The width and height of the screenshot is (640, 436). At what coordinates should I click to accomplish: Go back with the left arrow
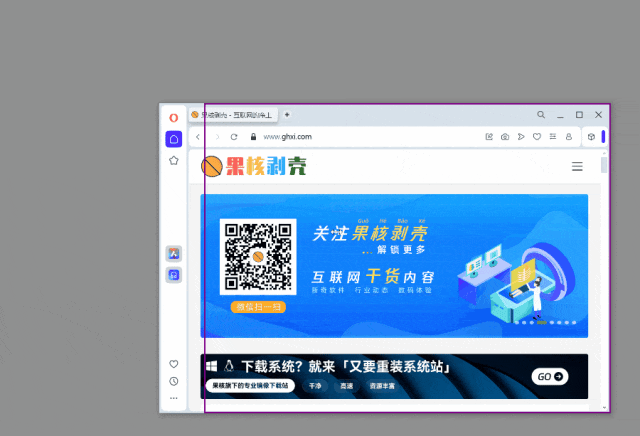pyautogui.click(x=198, y=137)
